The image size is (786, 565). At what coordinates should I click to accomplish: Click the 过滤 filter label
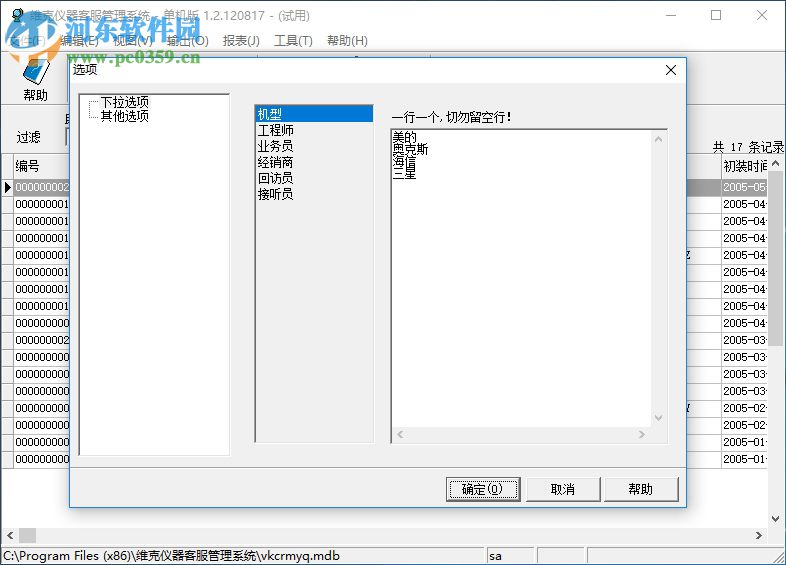pyautogui.click(x=28, y=137)
